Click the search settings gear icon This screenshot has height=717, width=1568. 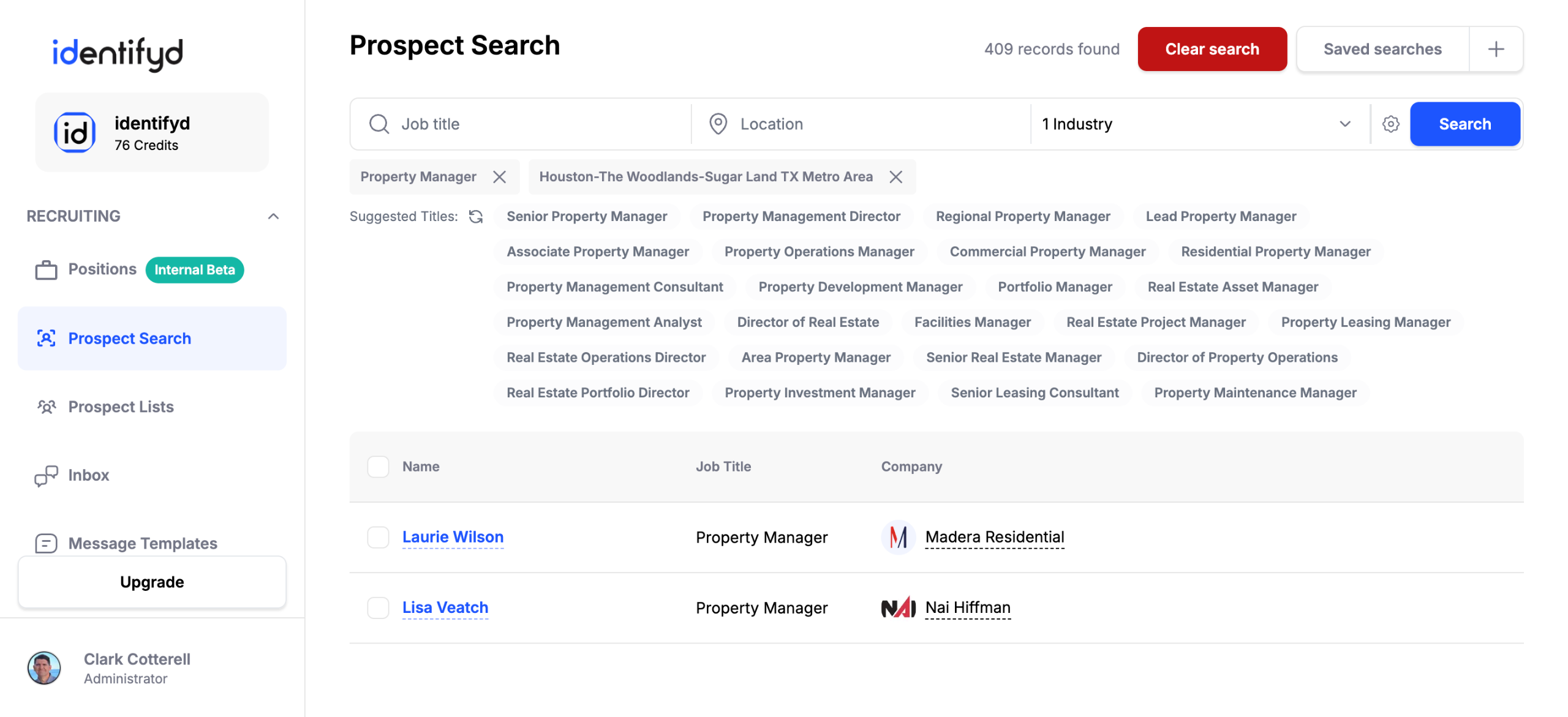[x=1390, y=124]
